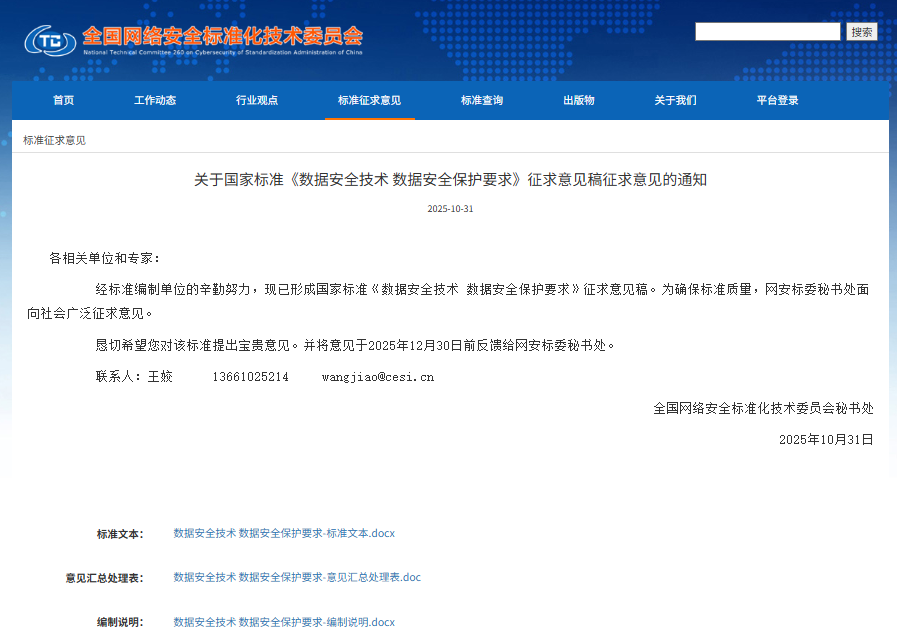Click the 平台登录 login entry

(777, 100)
